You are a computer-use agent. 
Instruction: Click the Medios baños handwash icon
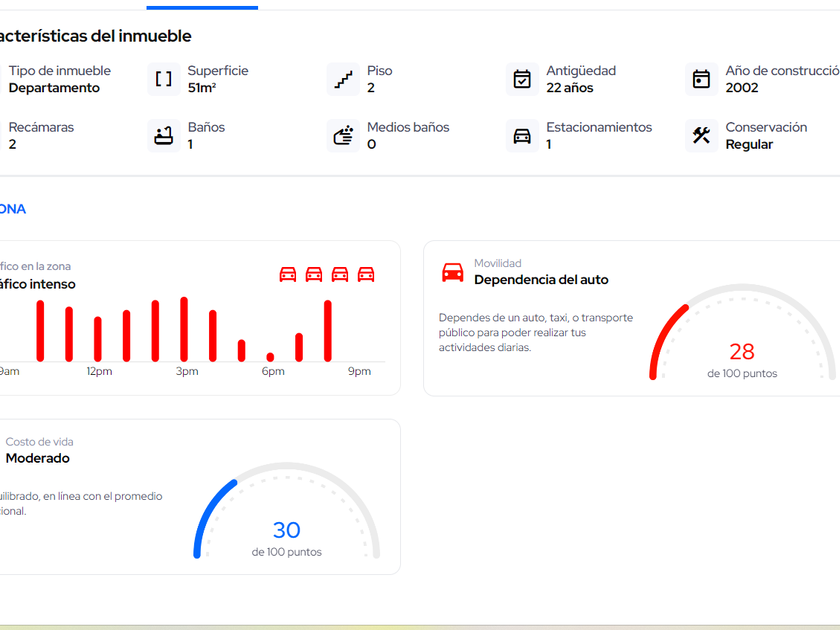click(343, 136)
